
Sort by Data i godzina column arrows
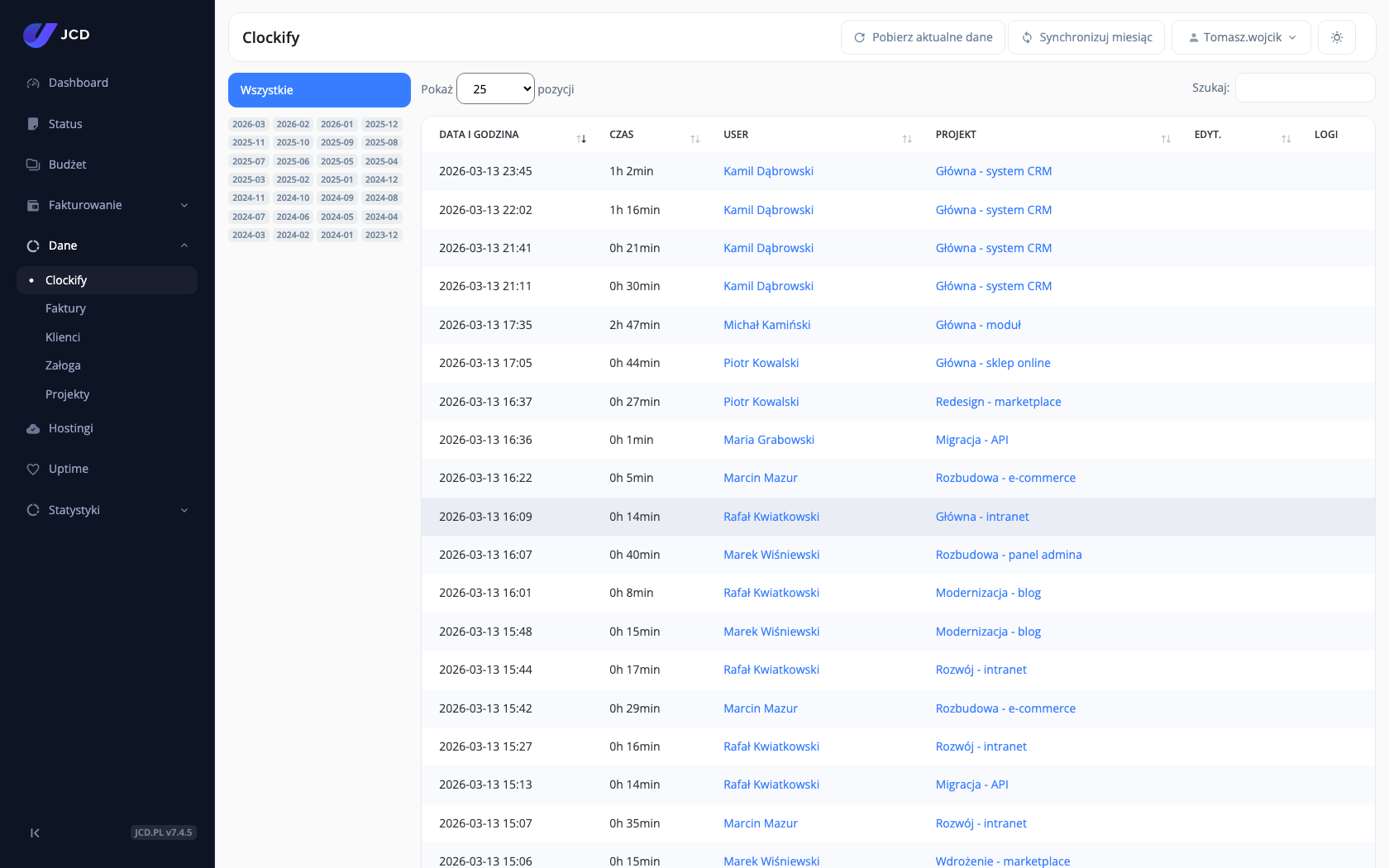click(x=581, y=139)
